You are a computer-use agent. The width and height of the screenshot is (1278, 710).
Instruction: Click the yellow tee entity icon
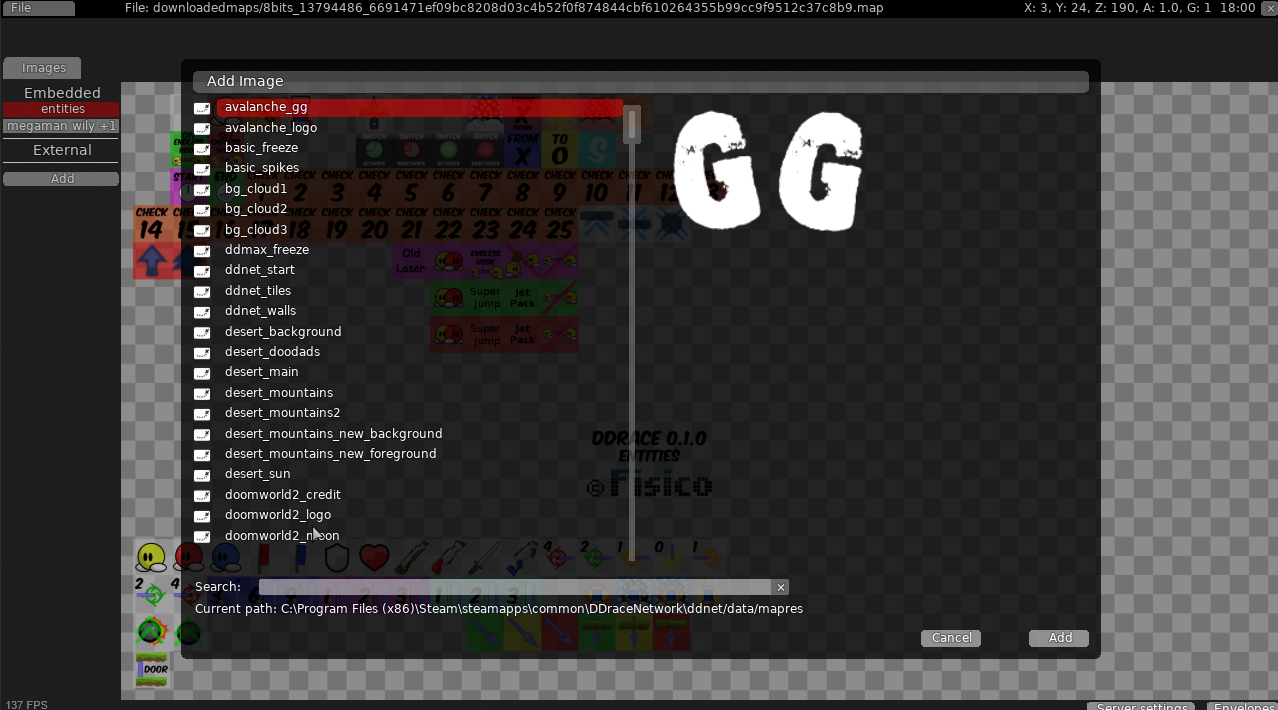tap(151, 557)
